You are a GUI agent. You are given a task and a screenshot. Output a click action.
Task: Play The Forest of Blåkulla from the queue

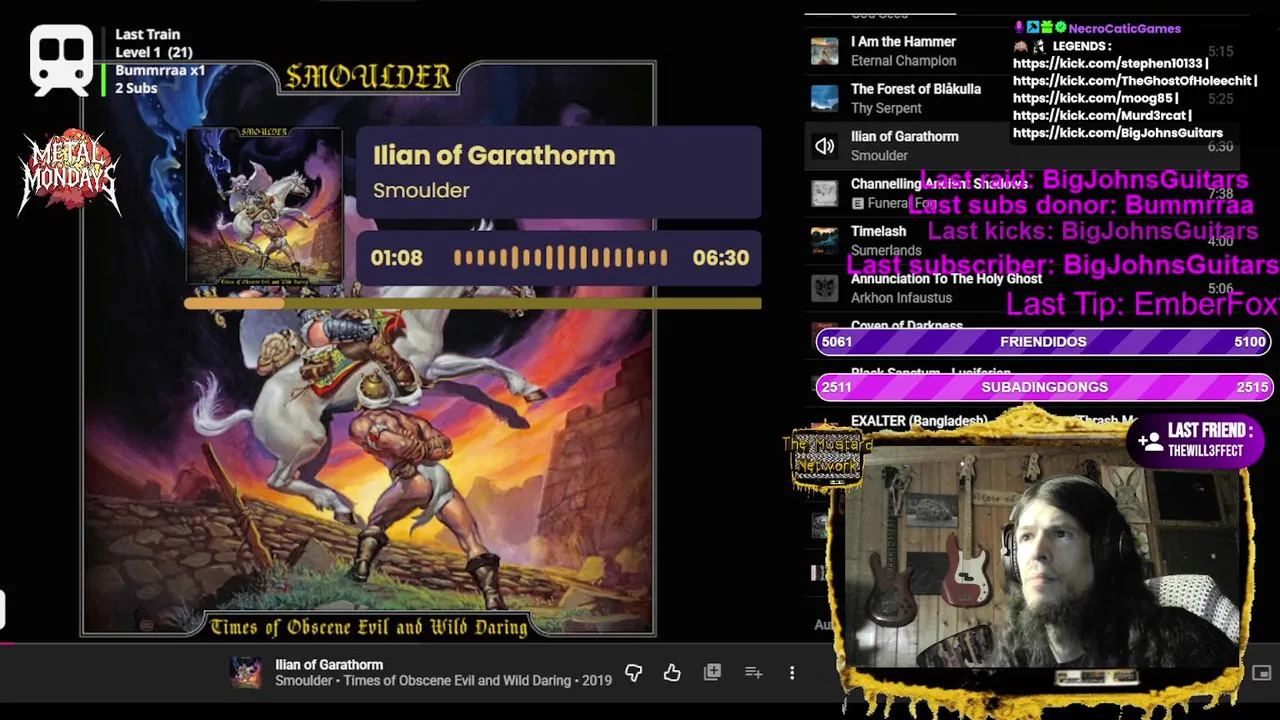pyautogui.click(x=916, y=89)
